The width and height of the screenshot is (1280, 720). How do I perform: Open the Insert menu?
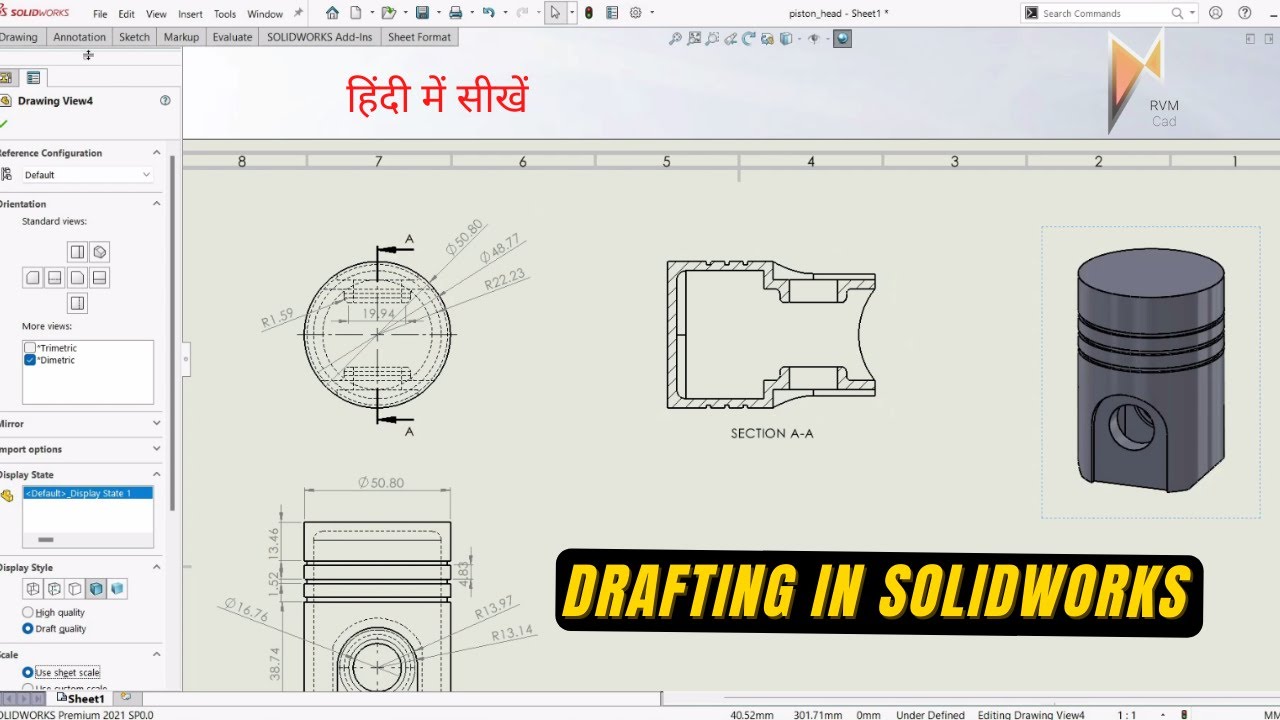pos(190,14)
